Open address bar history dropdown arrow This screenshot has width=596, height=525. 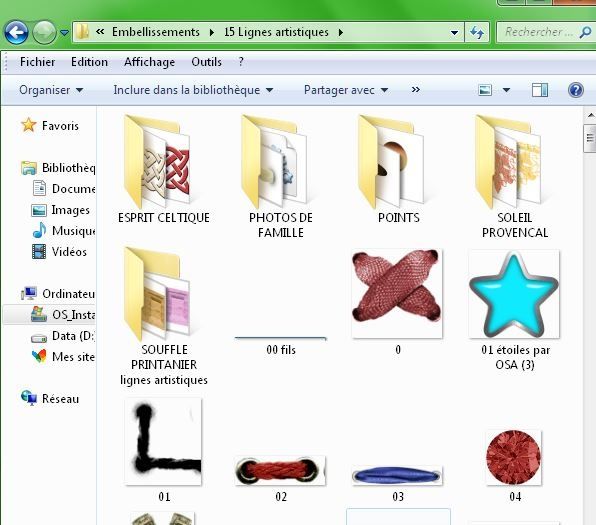tap(454, 33)
